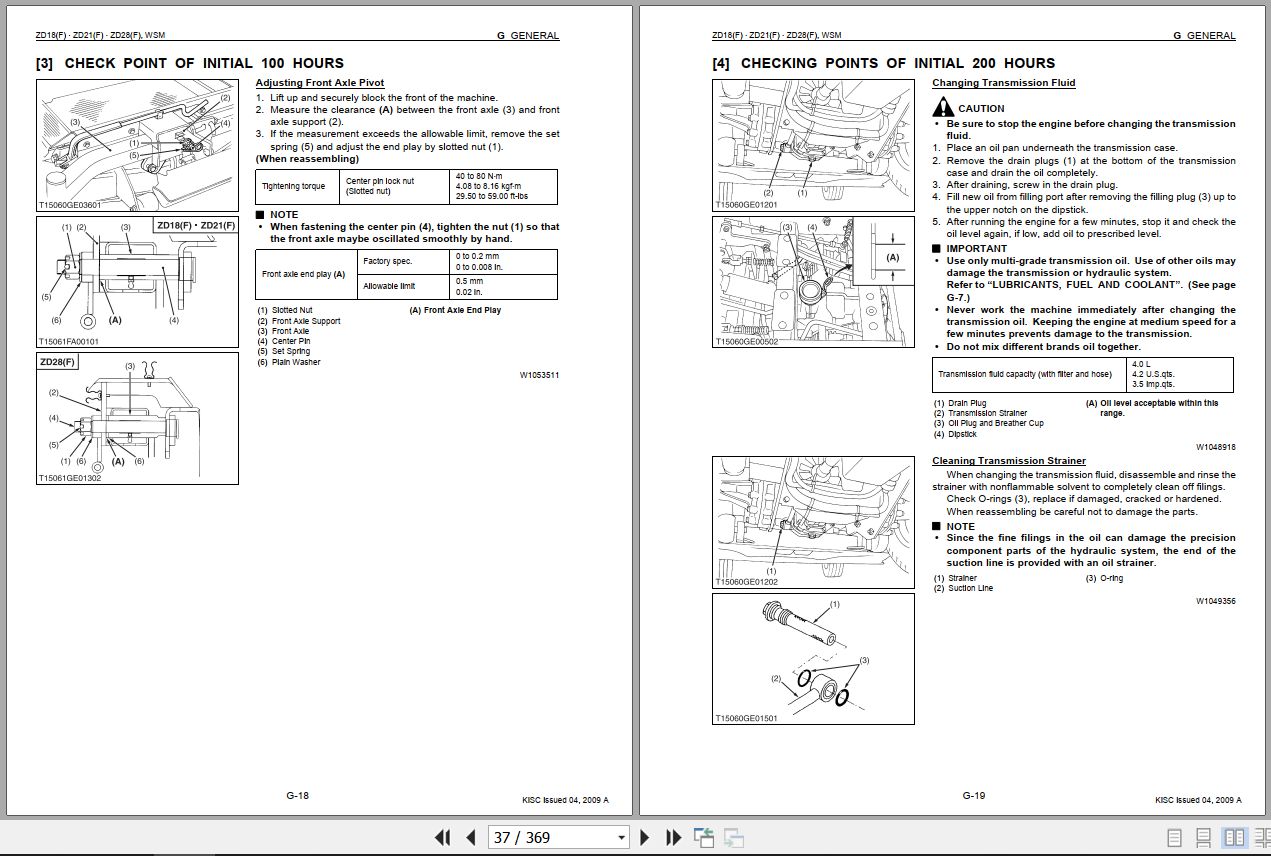Go to the first page

442,838
